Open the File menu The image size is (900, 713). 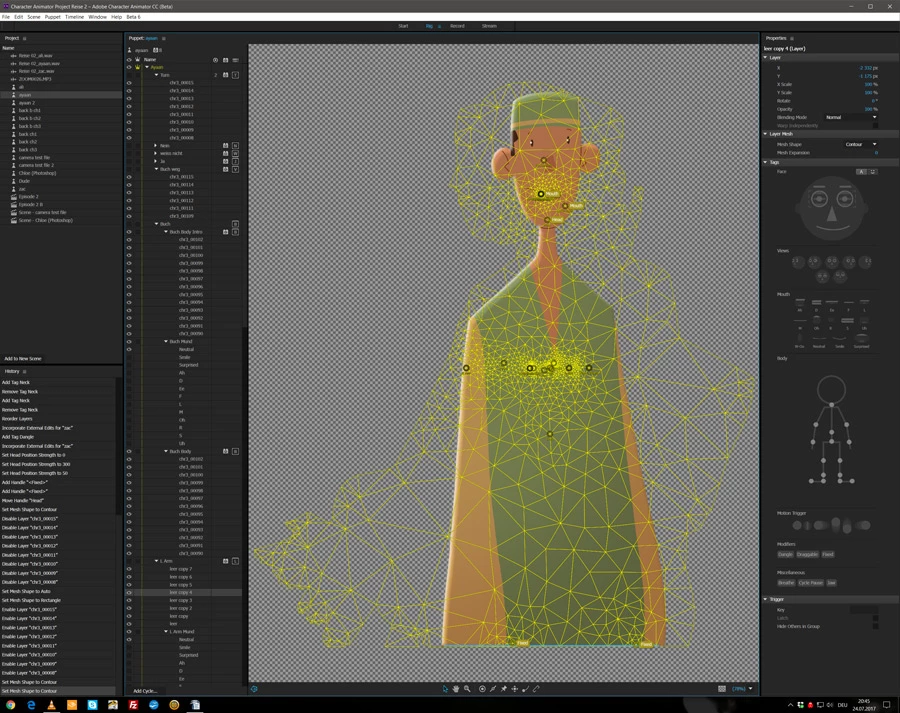point(6,17)
